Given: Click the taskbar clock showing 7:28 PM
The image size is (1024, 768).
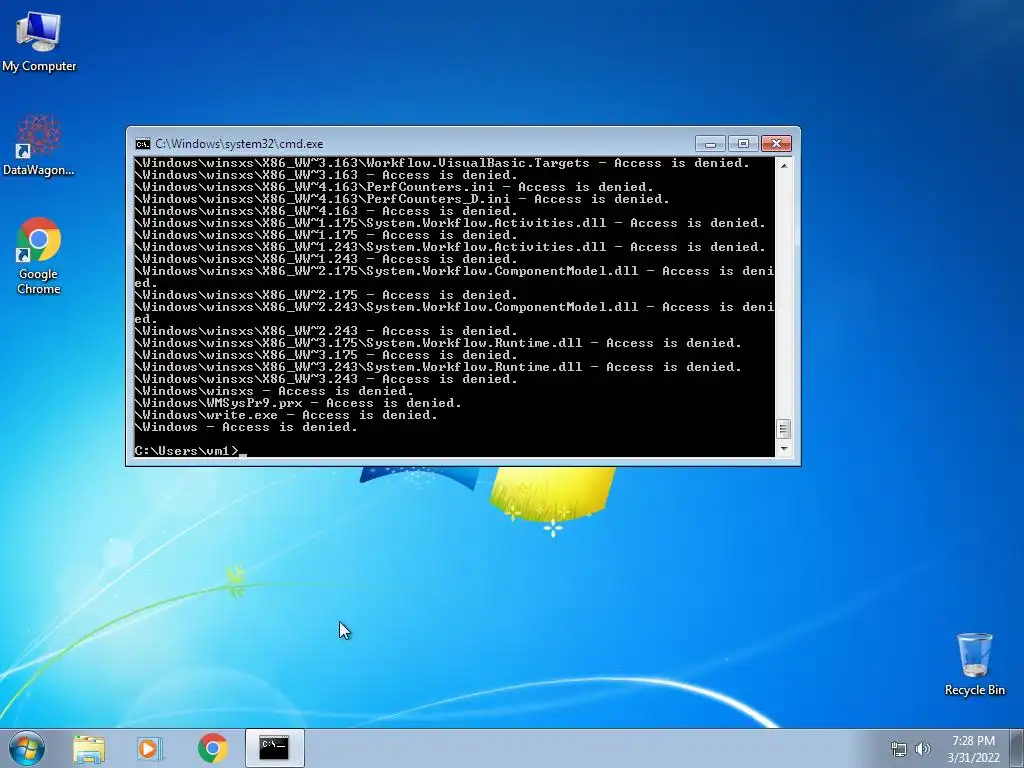Looking at the screenshot, I should (x=973, y=741).
